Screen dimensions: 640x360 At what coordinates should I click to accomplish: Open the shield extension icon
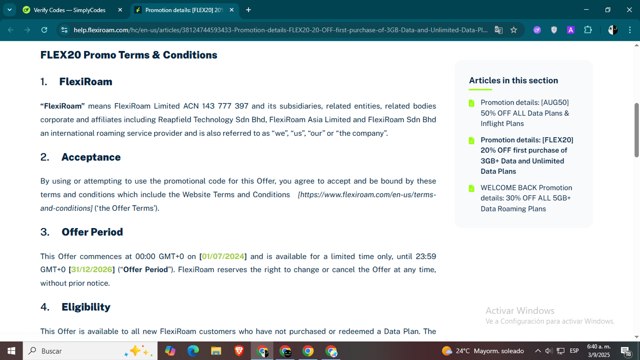553,30
